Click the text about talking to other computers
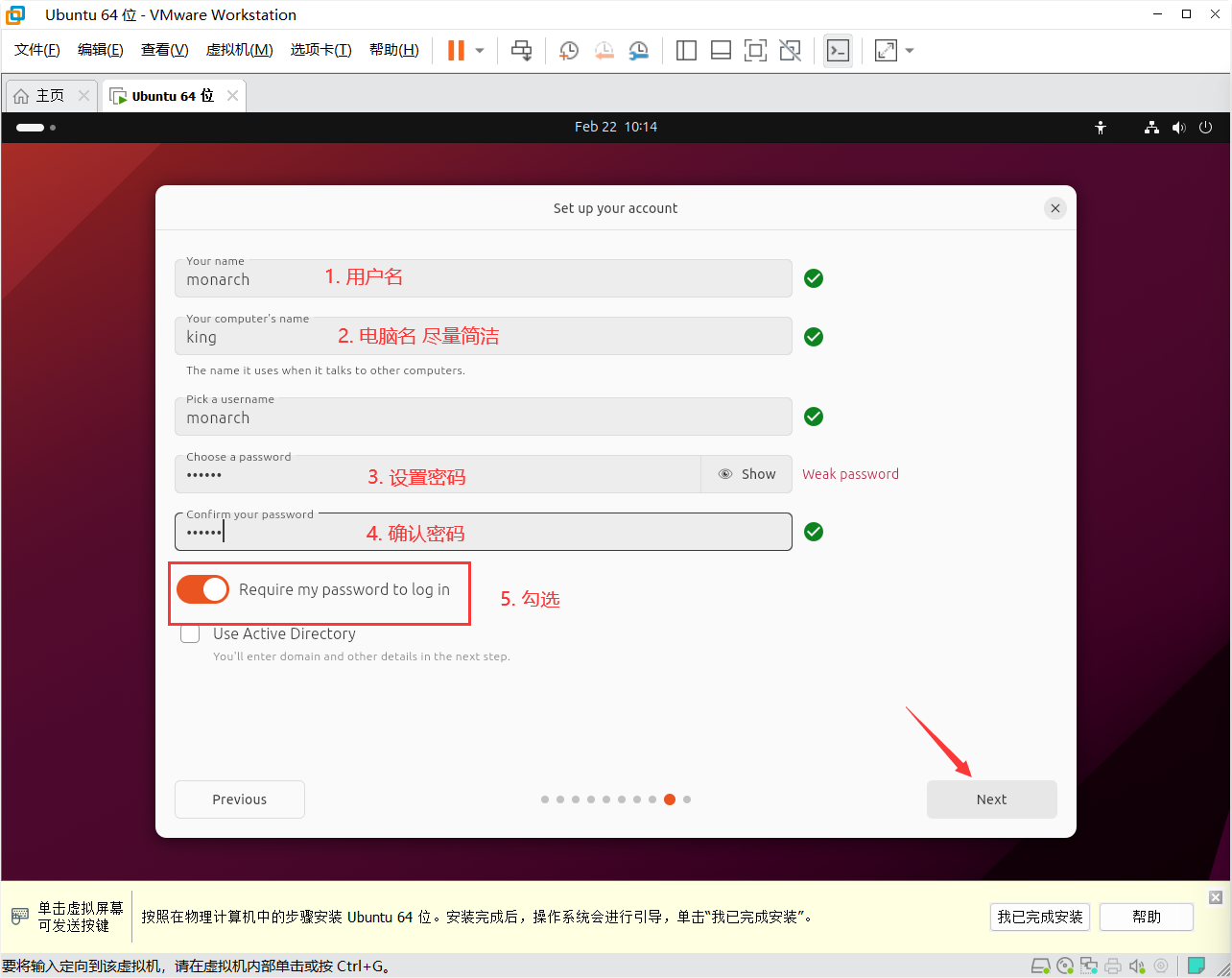The width and height of the screenshot is (1232, 978). 326,370
